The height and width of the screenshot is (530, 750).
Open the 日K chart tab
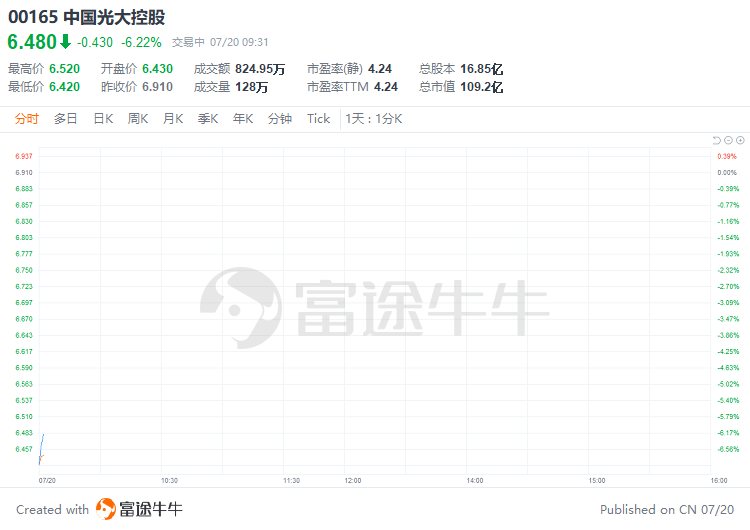[103, 119]
